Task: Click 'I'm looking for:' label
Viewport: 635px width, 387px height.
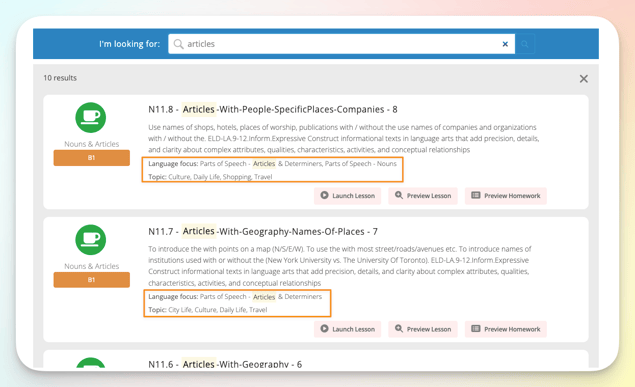Action: 130,44
